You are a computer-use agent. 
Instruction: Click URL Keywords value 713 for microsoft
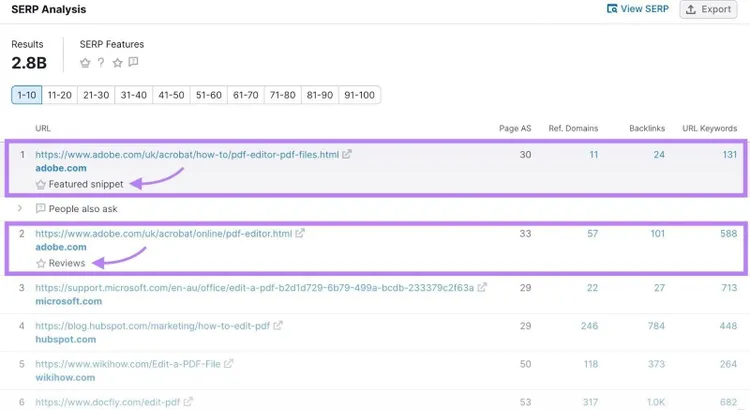(x=729, y=288)
